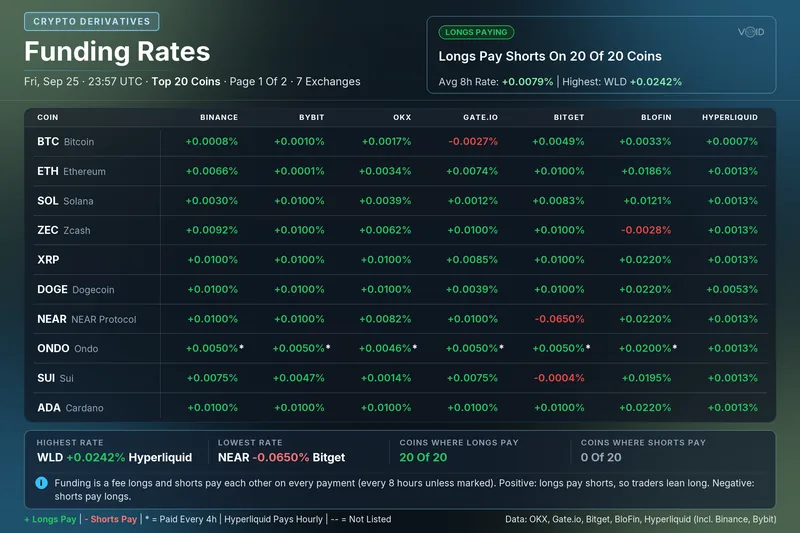This screenshot has height=533, width=800.
Task: Click 'Page 1 Of 2' text
Action: click(258, 82)
